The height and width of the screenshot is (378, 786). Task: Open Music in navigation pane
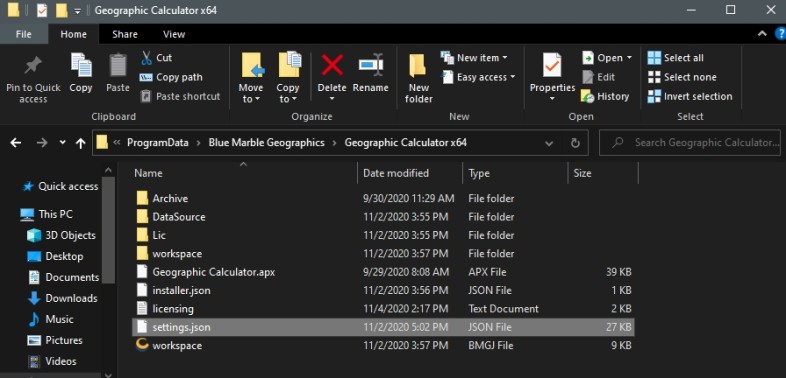tap(51, 319)
